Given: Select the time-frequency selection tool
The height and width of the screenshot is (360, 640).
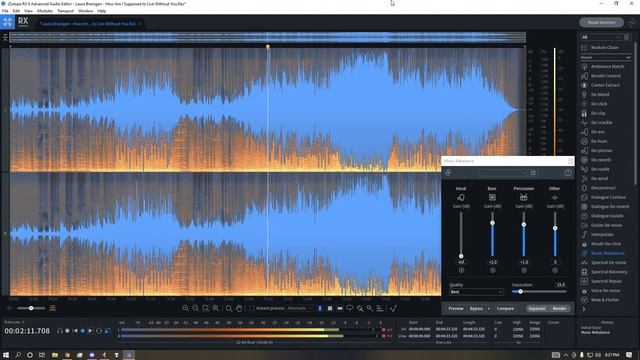Looking at the screenshot, I should (330, 308).
